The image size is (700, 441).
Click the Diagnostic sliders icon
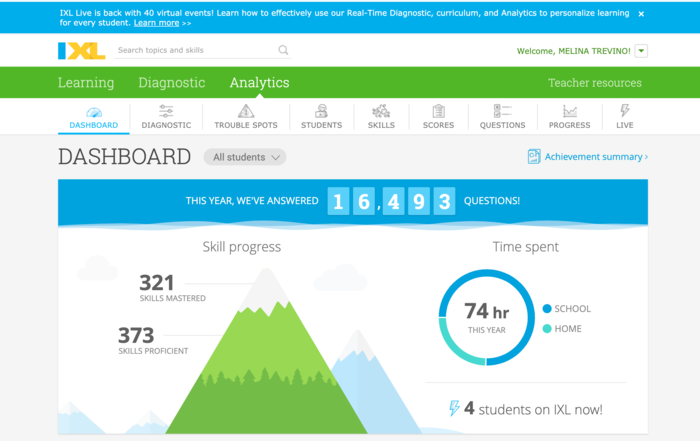point(166,112)
